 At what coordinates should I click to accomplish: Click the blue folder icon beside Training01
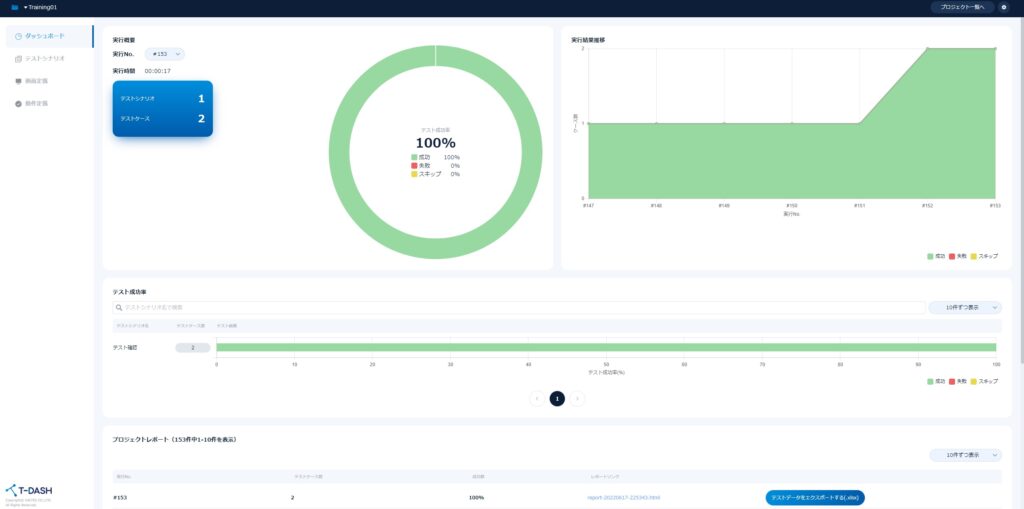pyautogui.click(x=14, y=7)
